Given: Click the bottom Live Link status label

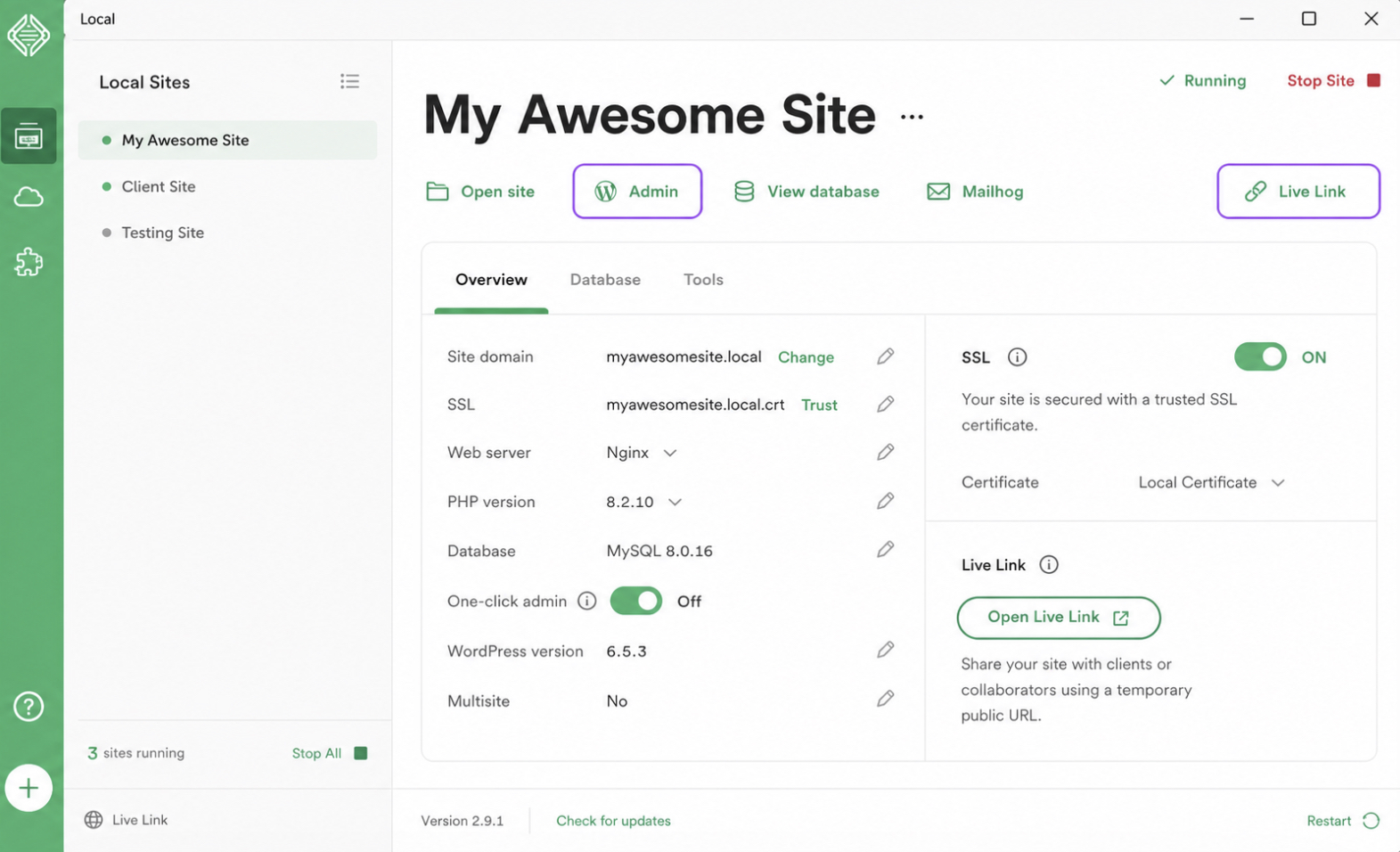Looking at the screenshot, I should [x=140, y=820].
